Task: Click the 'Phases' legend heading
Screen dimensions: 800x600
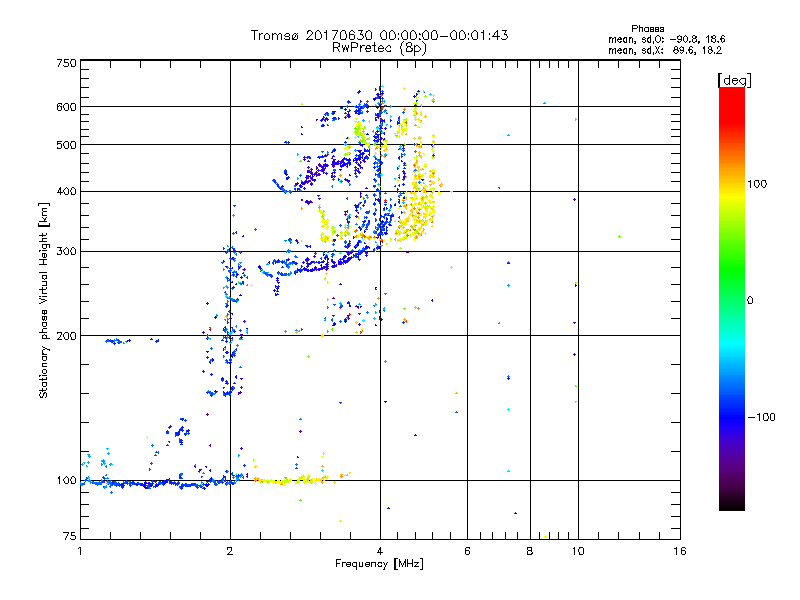Action: [x=647, y=29]
